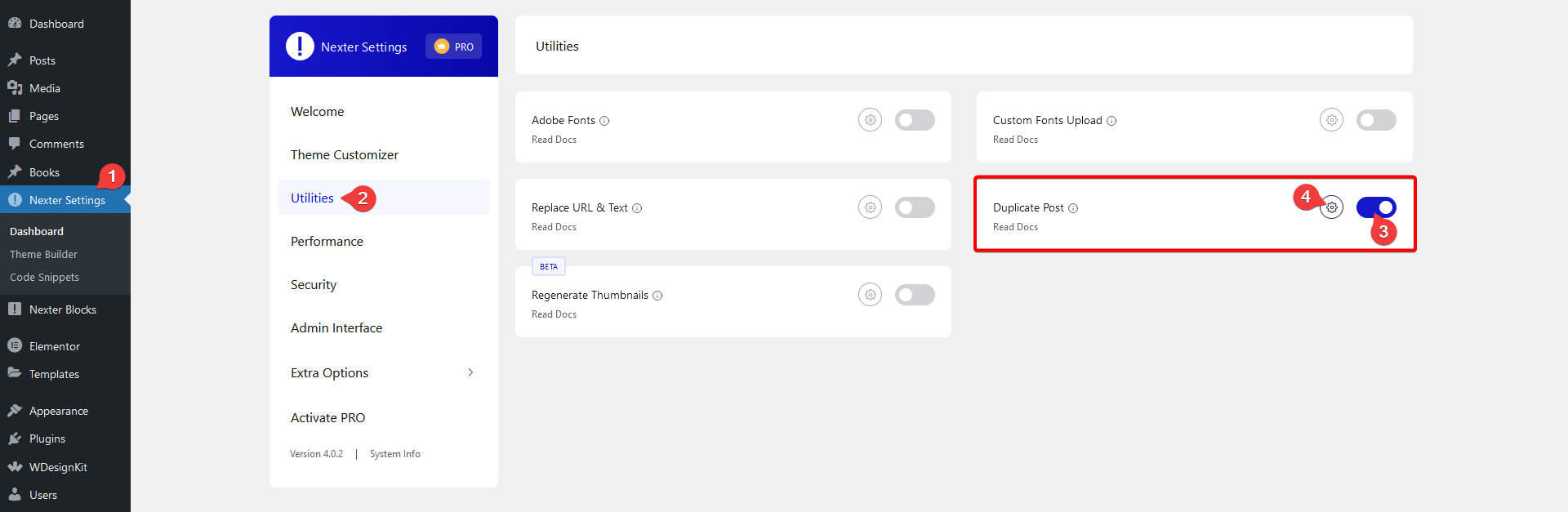Click the Nexter Settings sidebar menu

(65, 200)
